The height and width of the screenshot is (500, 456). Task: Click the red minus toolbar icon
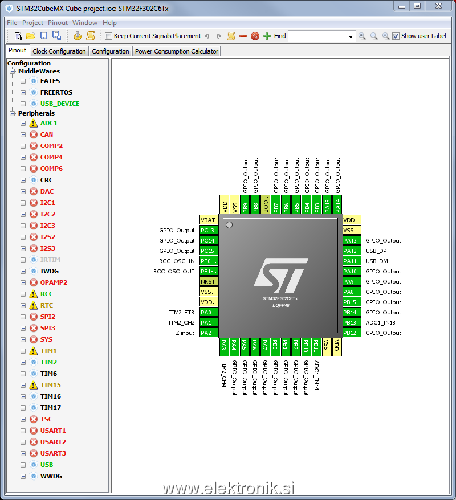click(243, 36)
